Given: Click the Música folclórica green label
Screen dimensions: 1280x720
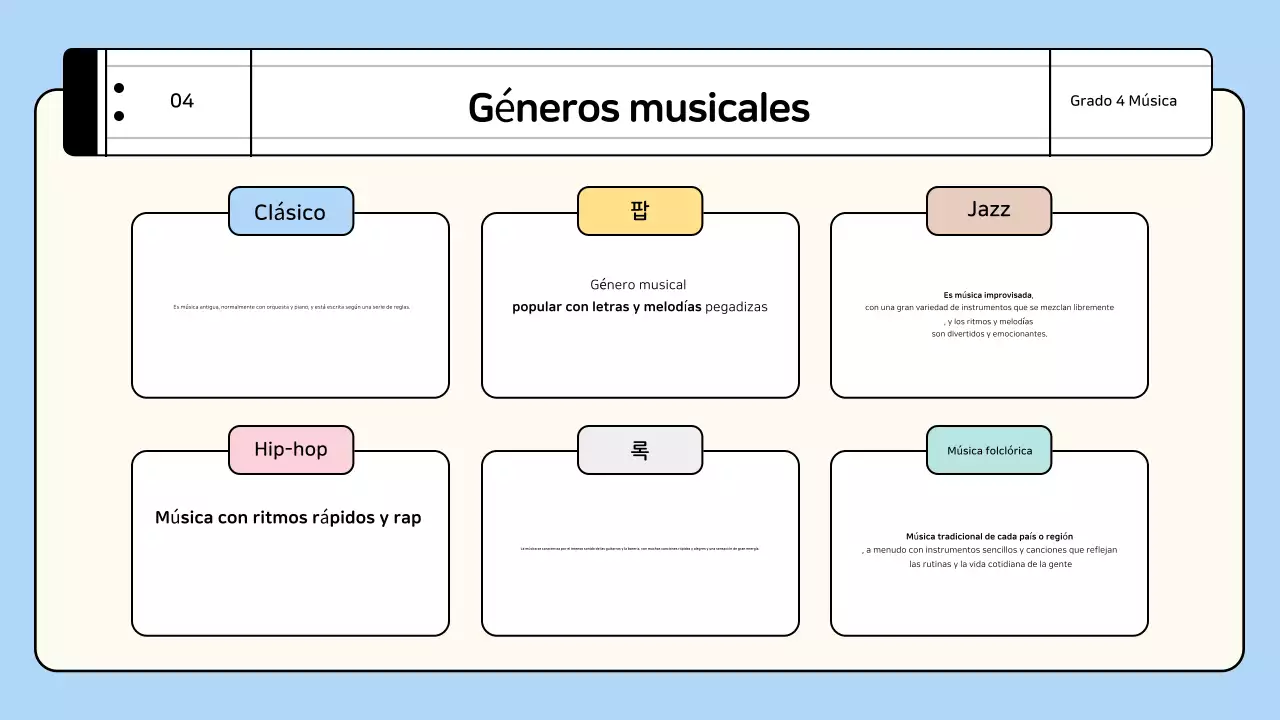Looking at the screenshot, I should coord(989,450).
